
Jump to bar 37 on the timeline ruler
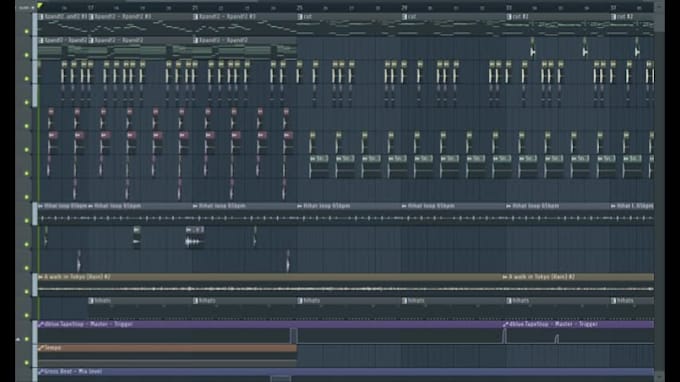coord(613,8)
